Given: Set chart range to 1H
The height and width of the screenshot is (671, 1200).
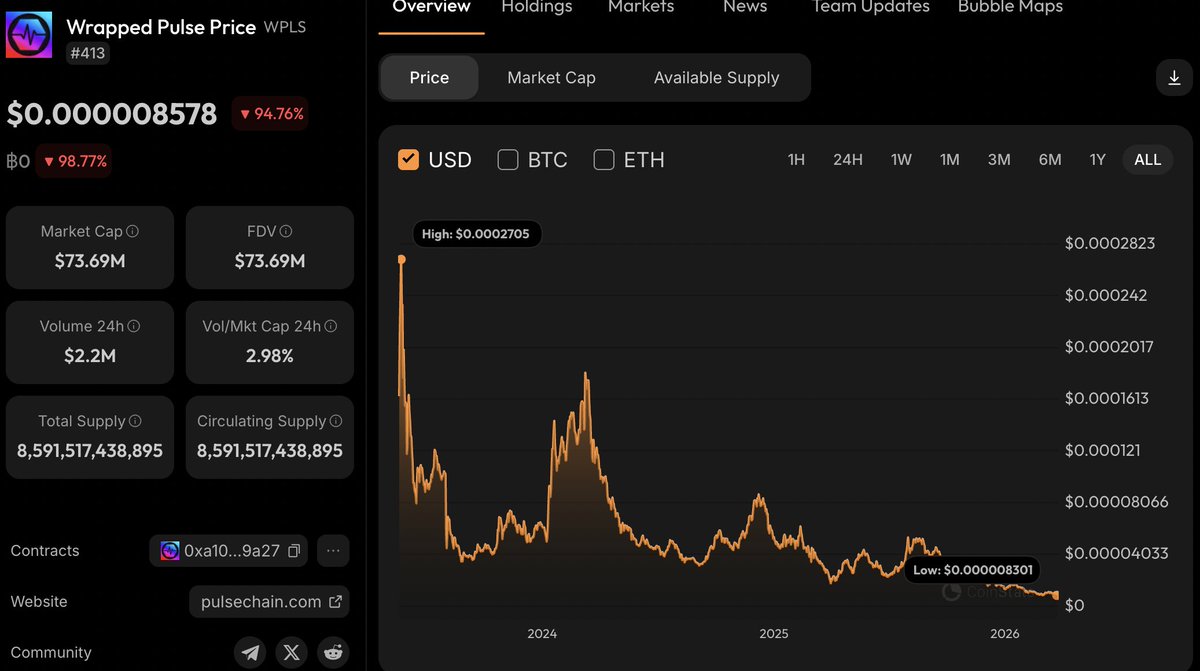Looking at the screenshot, I should 796,160.
